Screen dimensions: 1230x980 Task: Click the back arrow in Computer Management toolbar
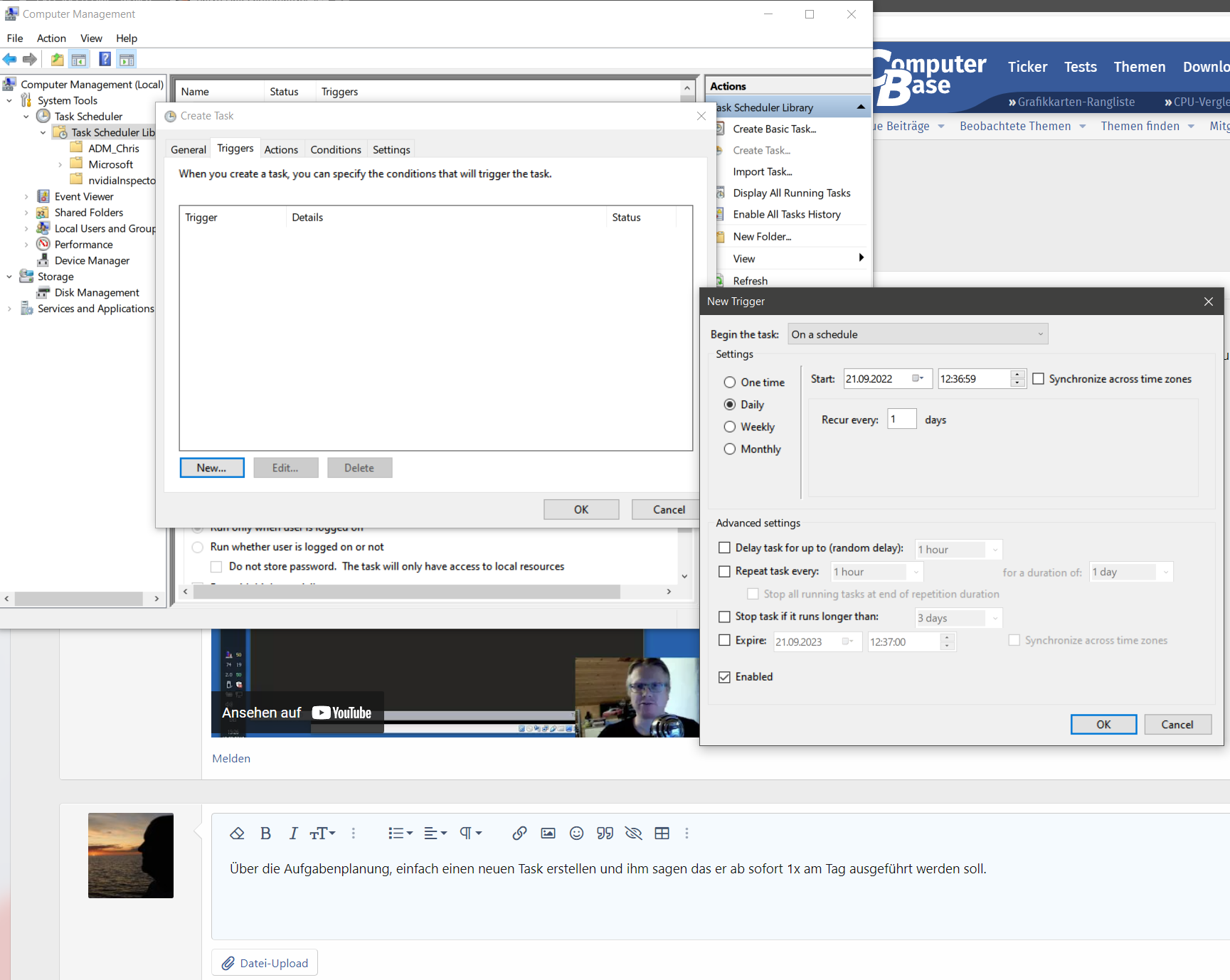(9, 59)
